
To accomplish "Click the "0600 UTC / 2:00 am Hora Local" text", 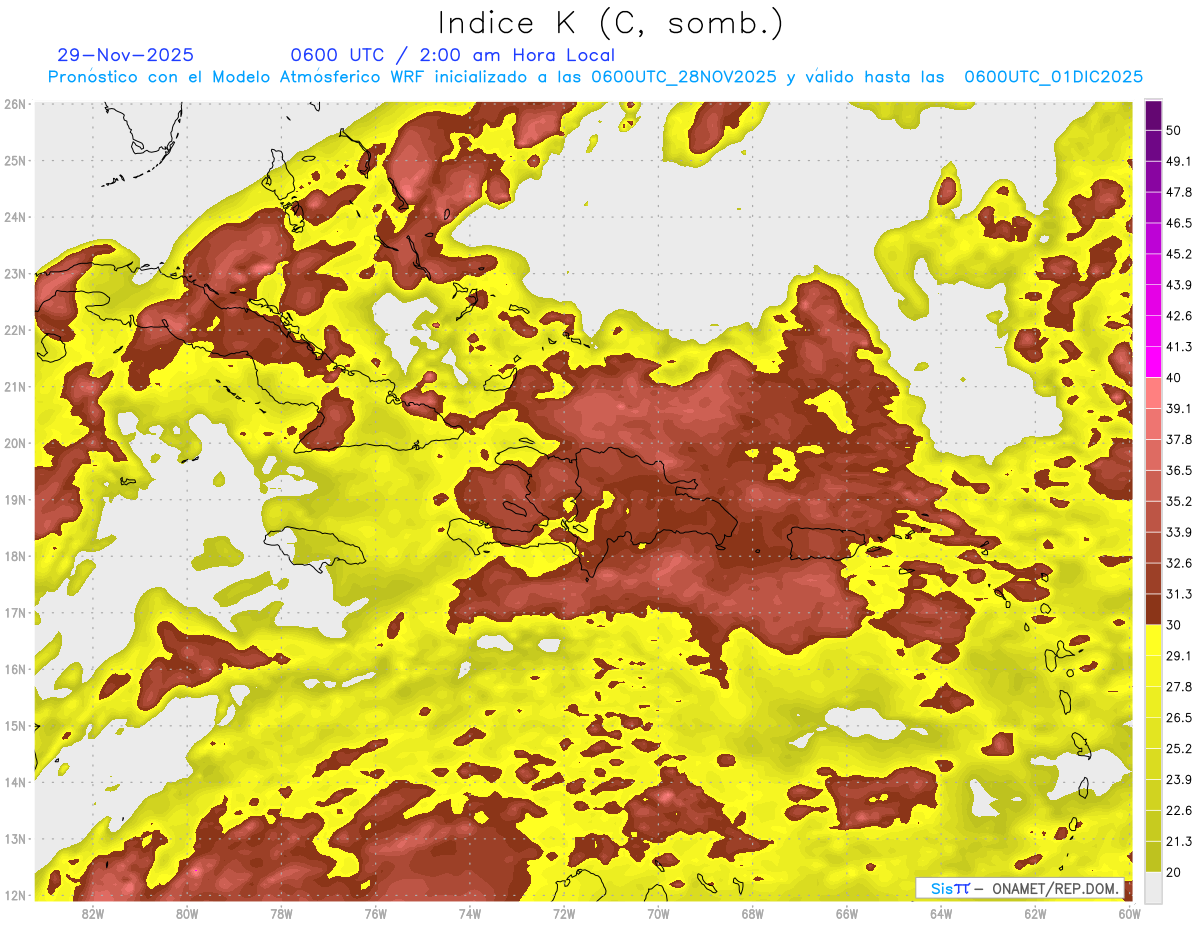I will pyautogui.click(x=452, y=55).
